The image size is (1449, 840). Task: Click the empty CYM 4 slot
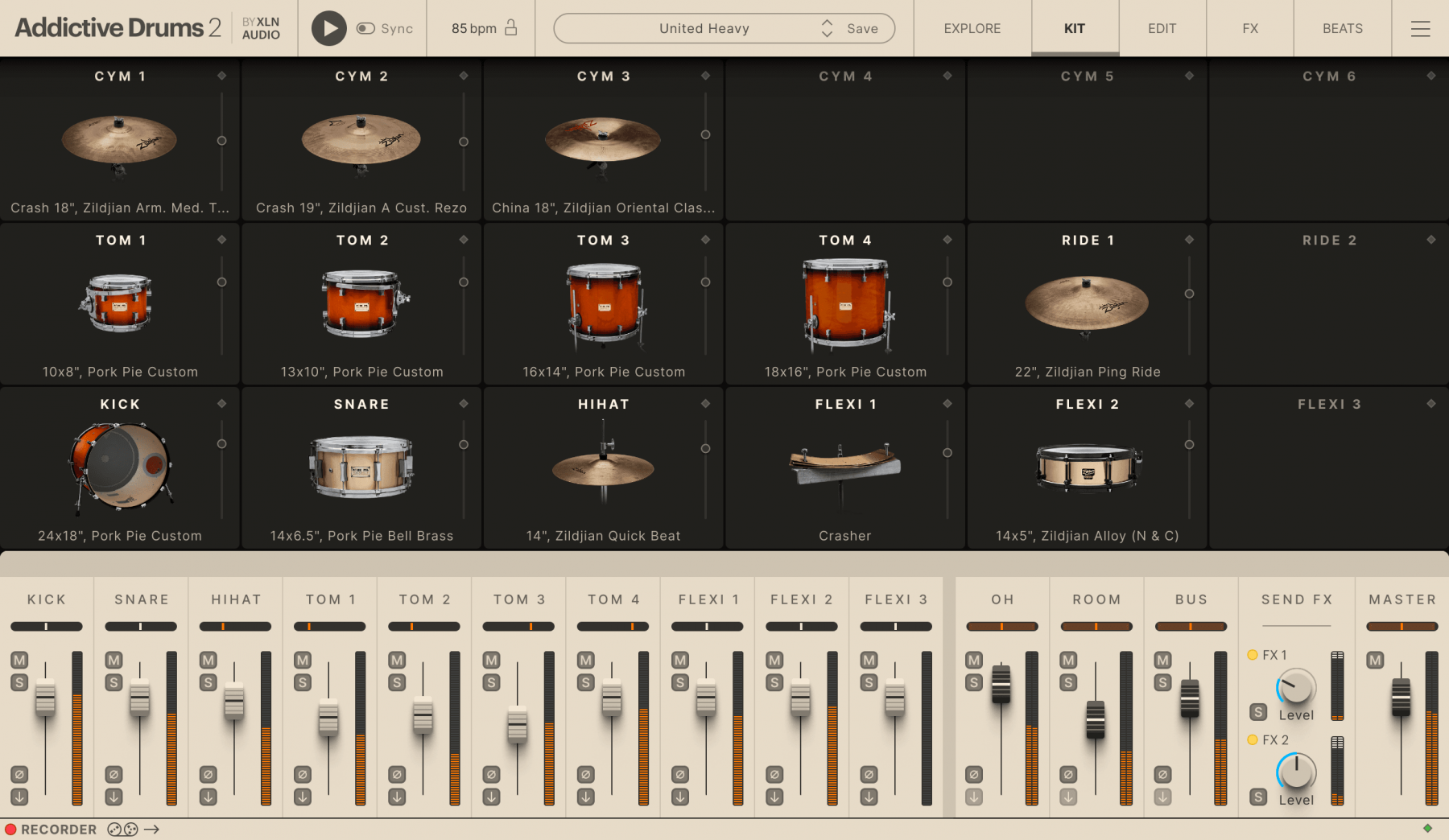(x=845, y=140)
